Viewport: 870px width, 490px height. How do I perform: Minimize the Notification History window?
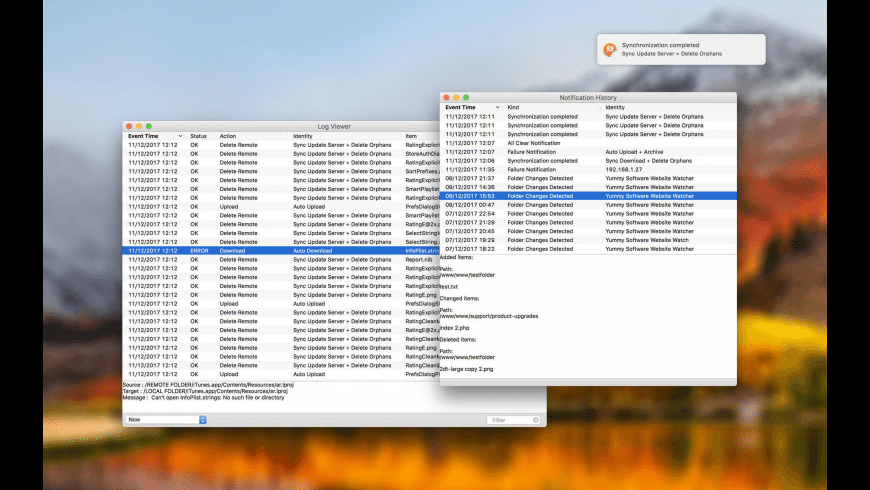pyautogui.click(x=456, y=98)
